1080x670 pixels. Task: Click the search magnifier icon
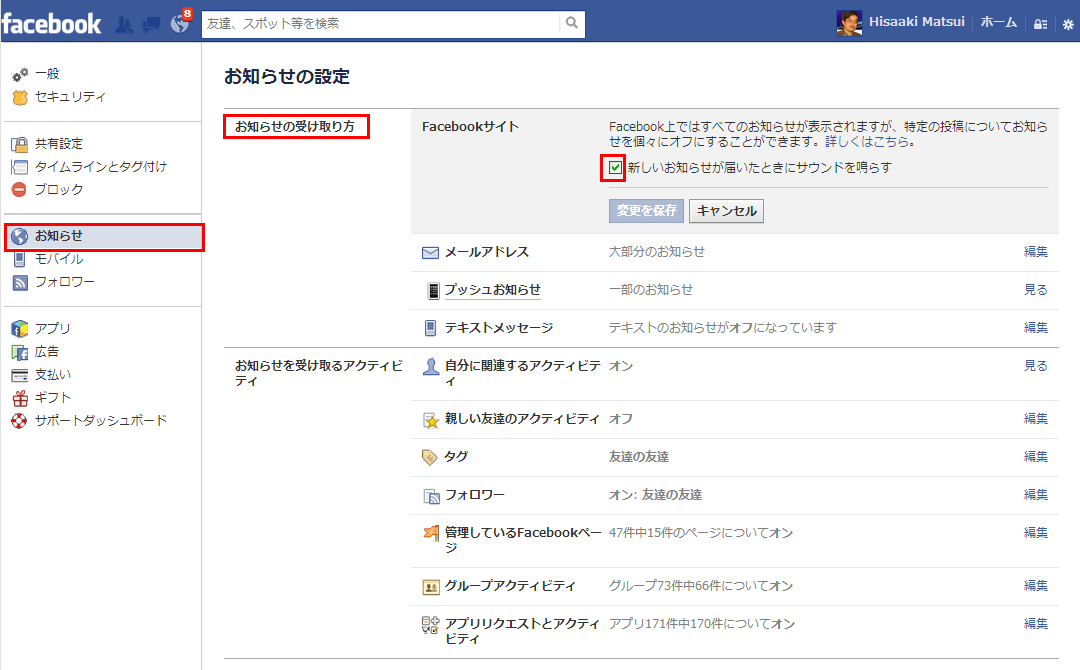point(572,23)
